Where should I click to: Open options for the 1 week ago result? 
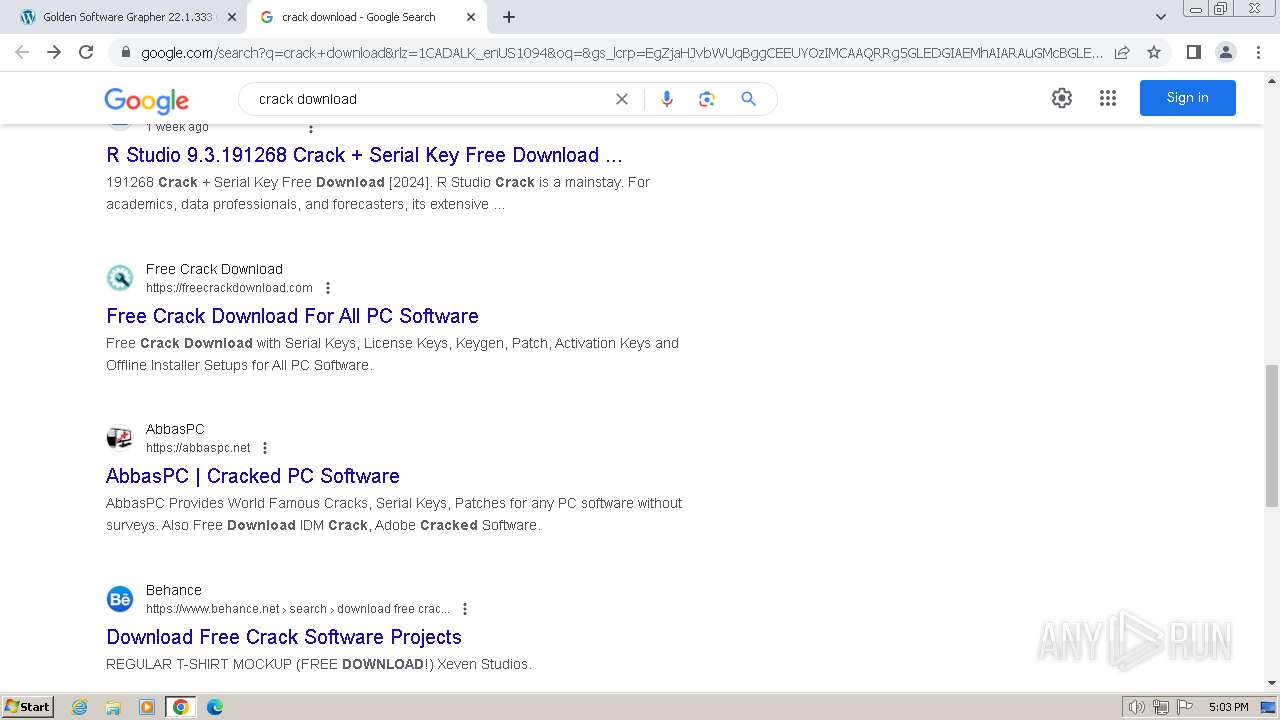[x=311, y=127]
